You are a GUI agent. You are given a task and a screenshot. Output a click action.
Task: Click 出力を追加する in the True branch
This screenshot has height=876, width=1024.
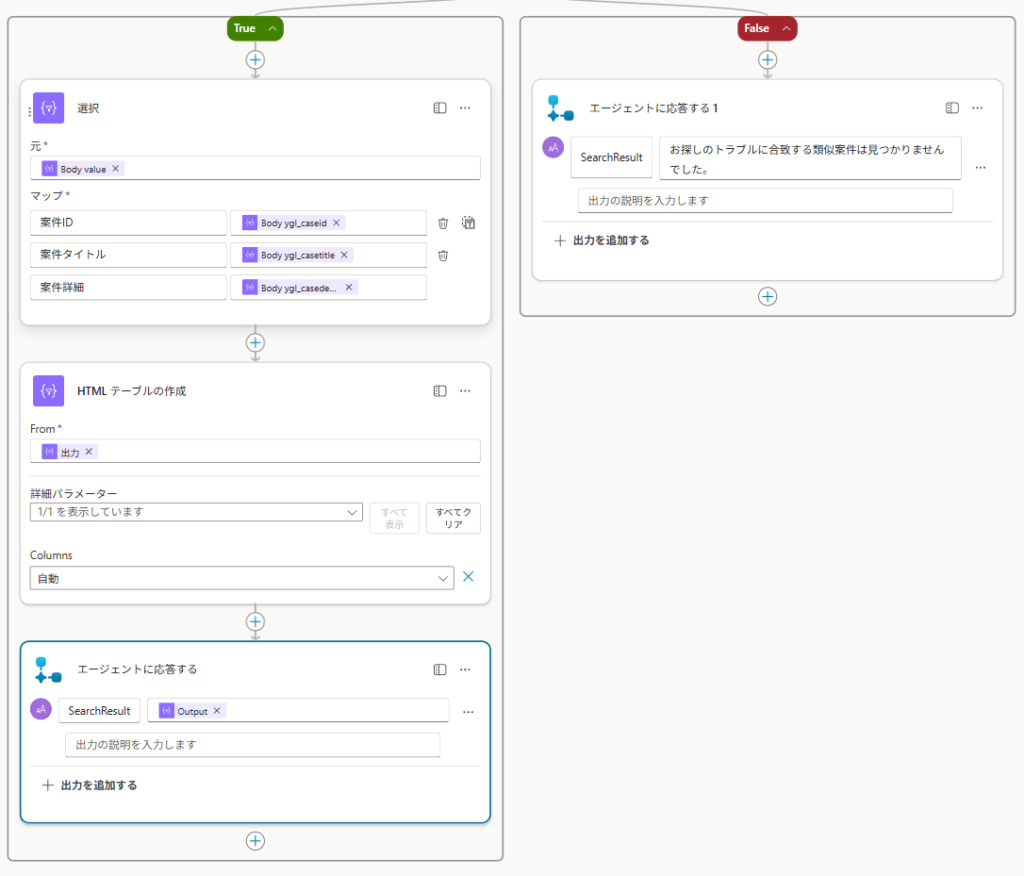(90, 785)
